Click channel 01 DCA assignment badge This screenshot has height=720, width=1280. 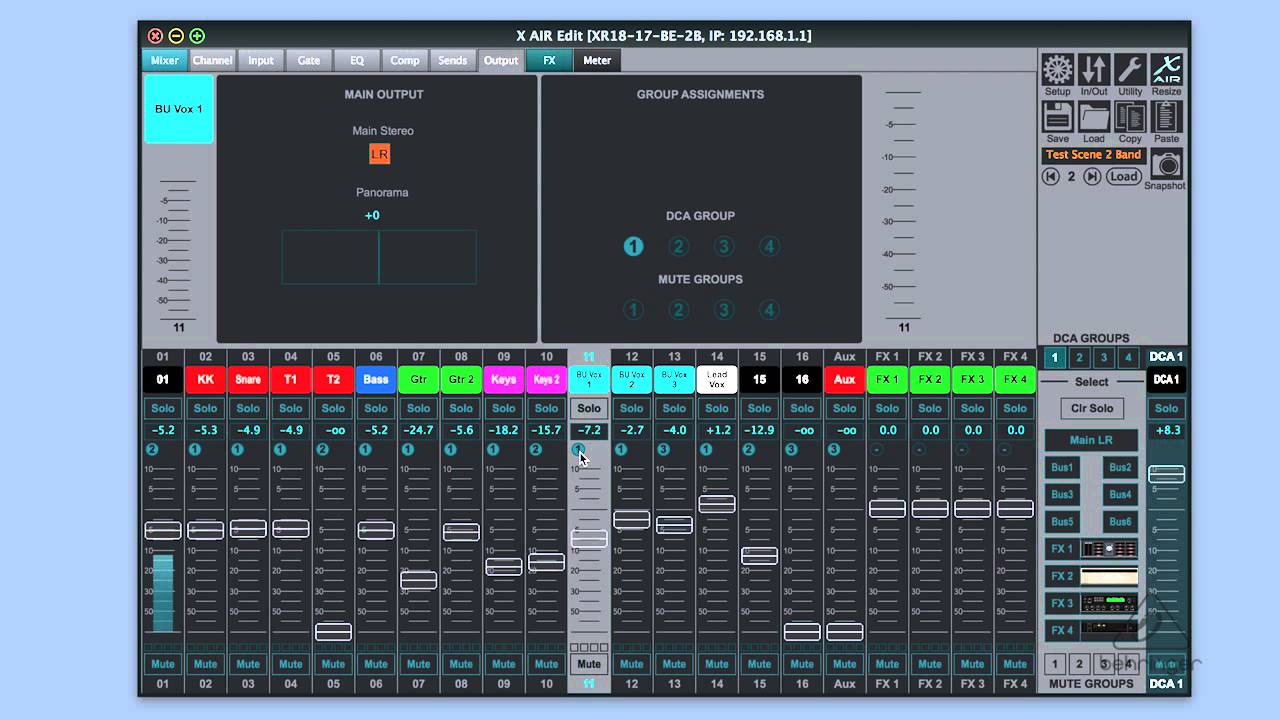pyautogui.click(x=152, y=450)
